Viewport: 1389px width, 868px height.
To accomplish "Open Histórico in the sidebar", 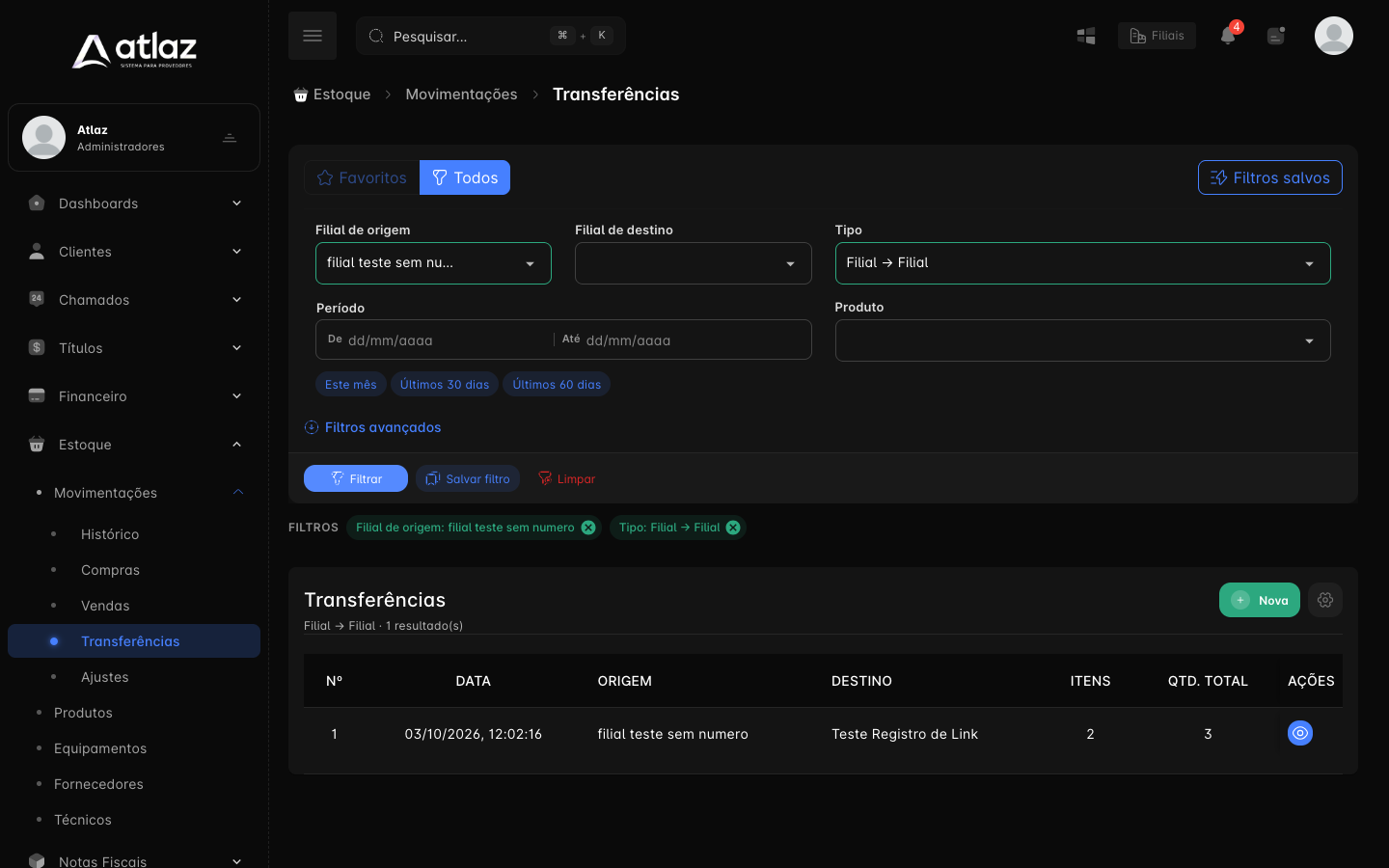I will pyautogui.click(x=110, y=534).
